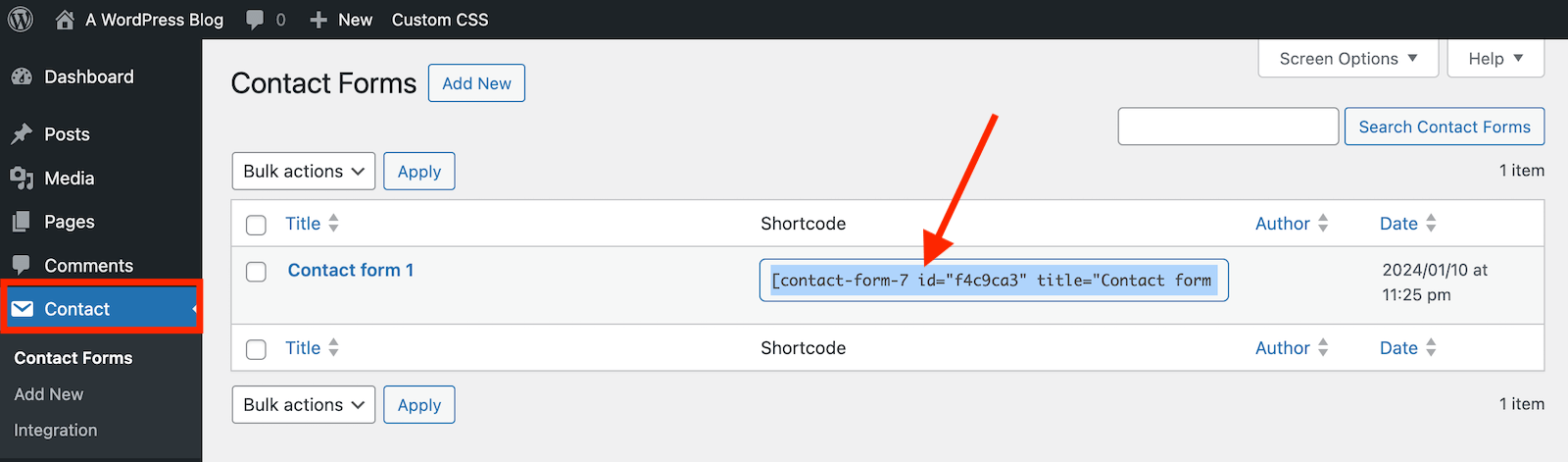
Task: Open Integration submenu item
Action: (x=56, y=430)
